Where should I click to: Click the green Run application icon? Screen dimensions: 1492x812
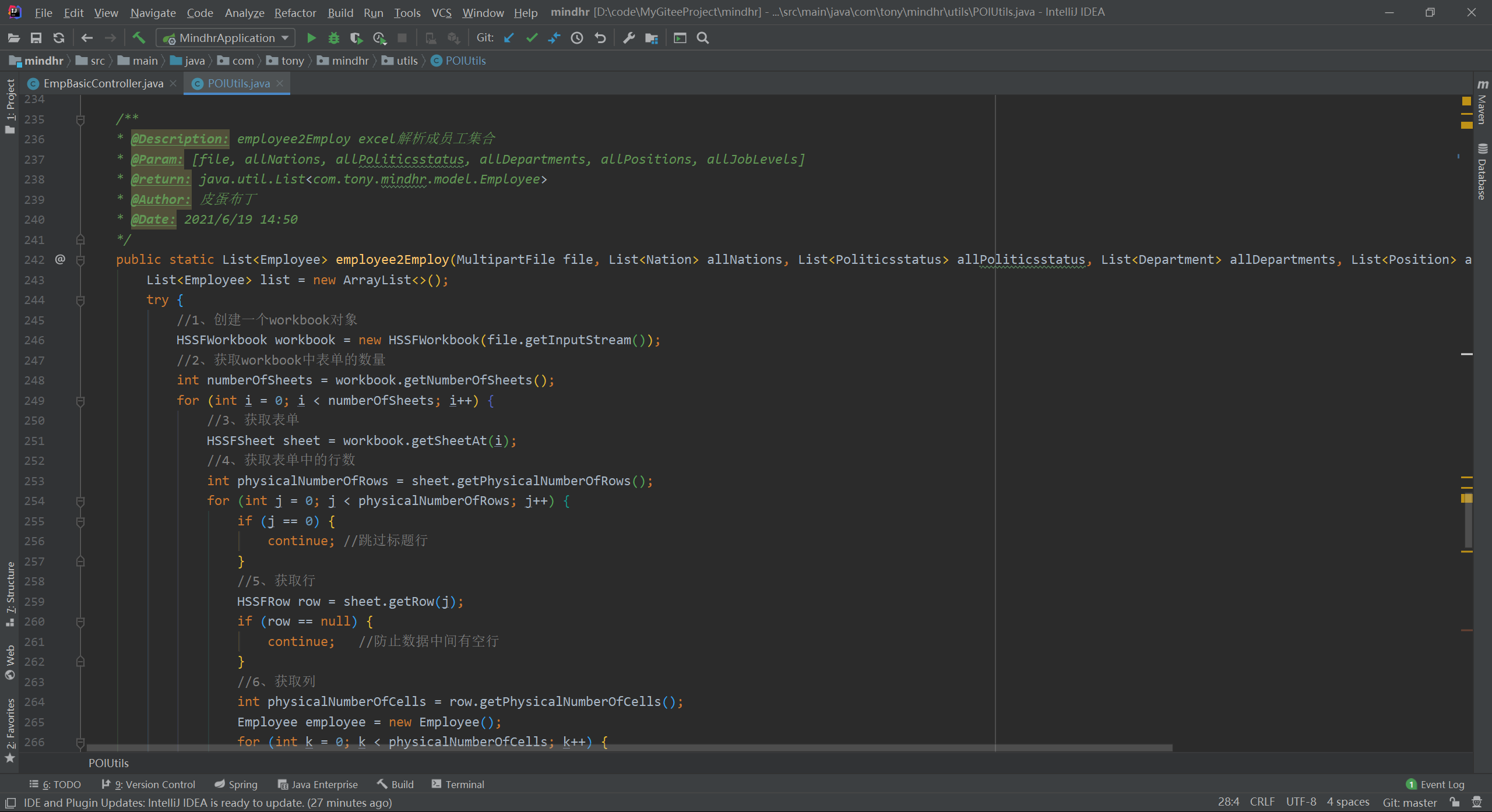tap(311, 38)
